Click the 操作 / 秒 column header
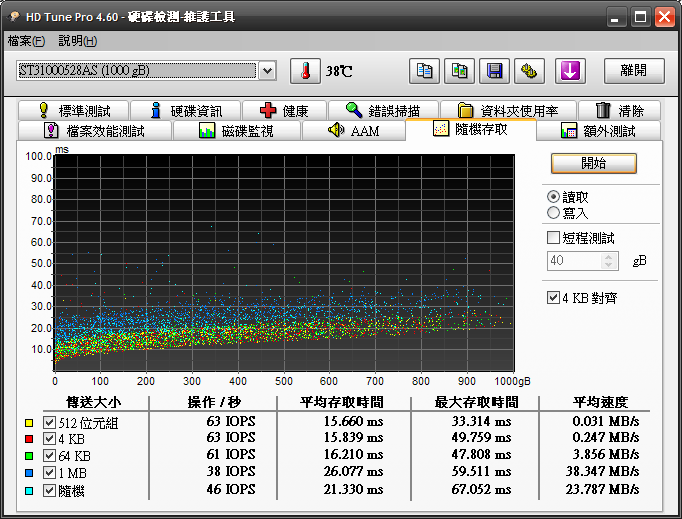Image resolution: width=682 pixels, height=519 pixels. point(214,402)
